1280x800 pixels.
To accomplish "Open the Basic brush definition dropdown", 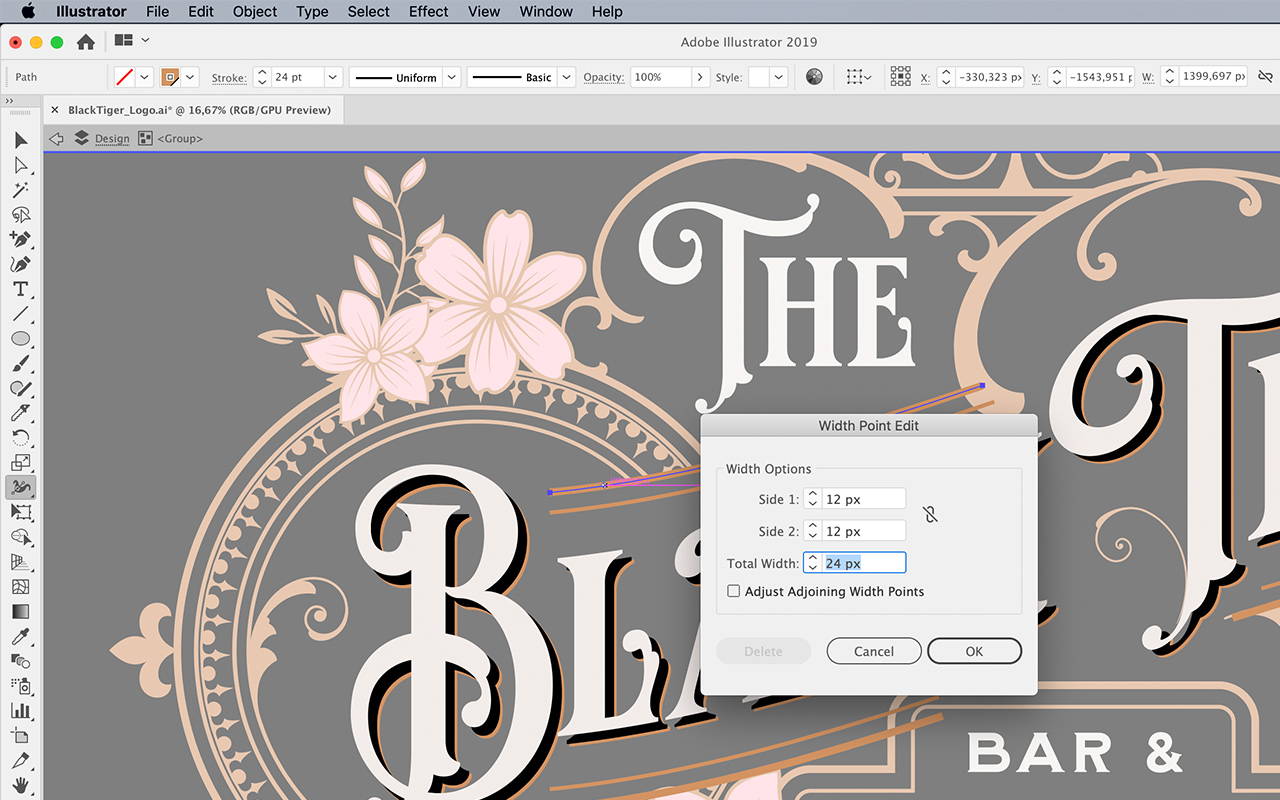I will 566,77.
